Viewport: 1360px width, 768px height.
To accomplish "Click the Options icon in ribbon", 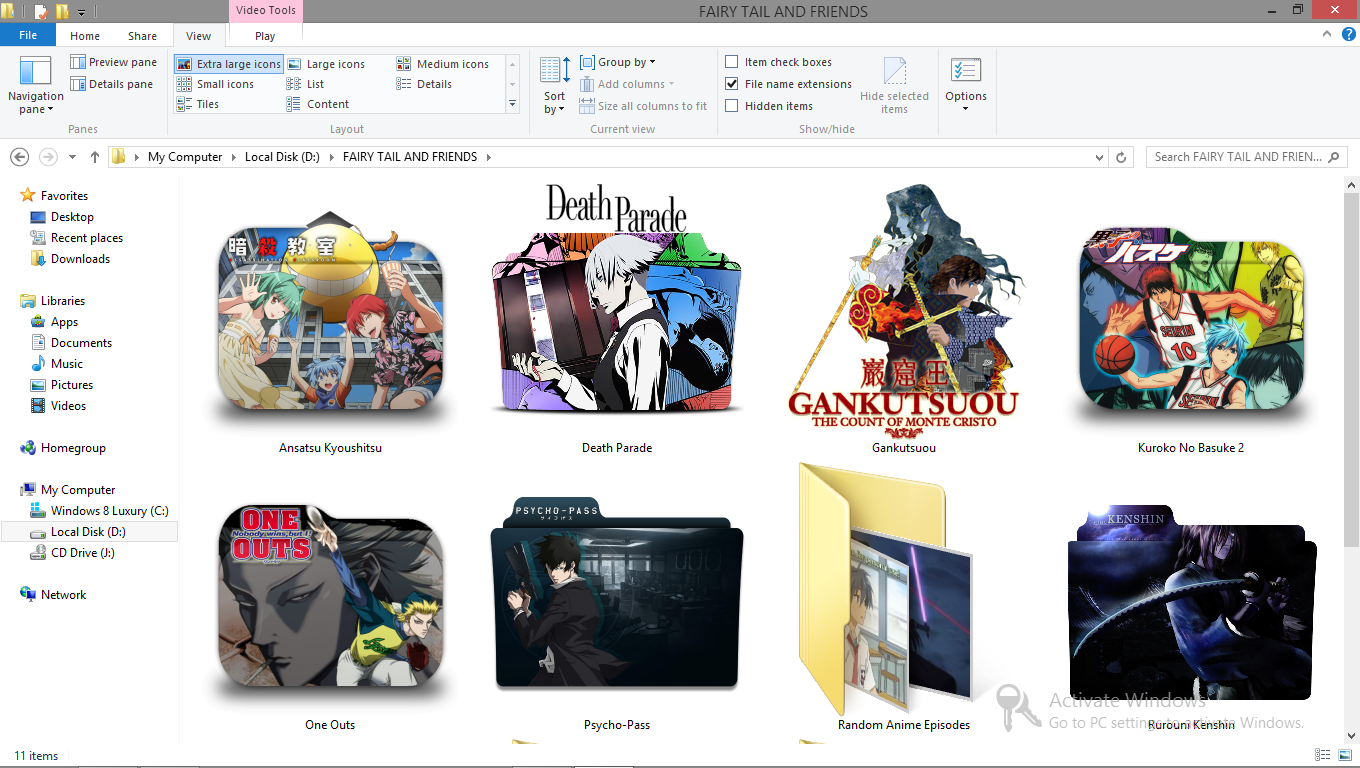I will pyautogui.click(x=965, y=72).
